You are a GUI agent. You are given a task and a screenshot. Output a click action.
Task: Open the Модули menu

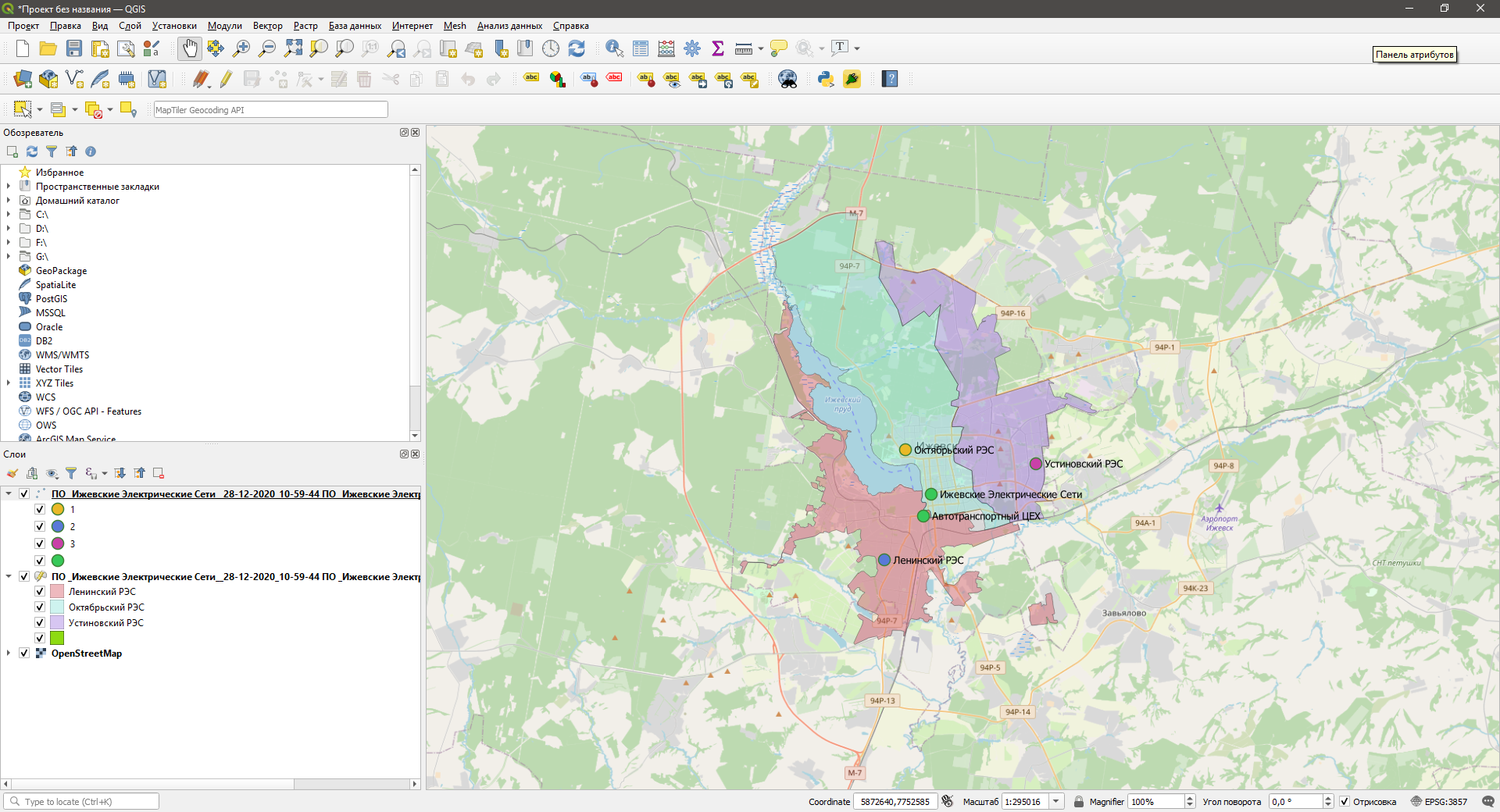(224, 26)
